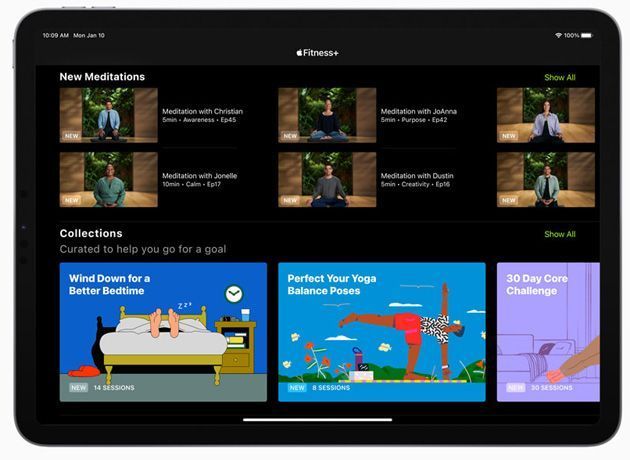Select Meditation with Dustin Creativity episode
The height and width of the screenshot is (460, 630).
pos(415,184)
